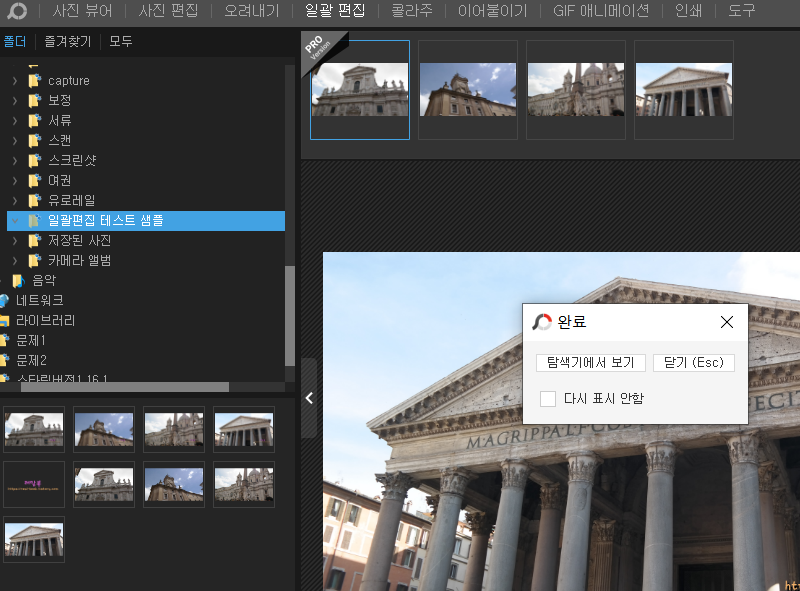Select the 스캔 folder icon
The height and width of the screenshot is (591, 800).
[35, 140]
